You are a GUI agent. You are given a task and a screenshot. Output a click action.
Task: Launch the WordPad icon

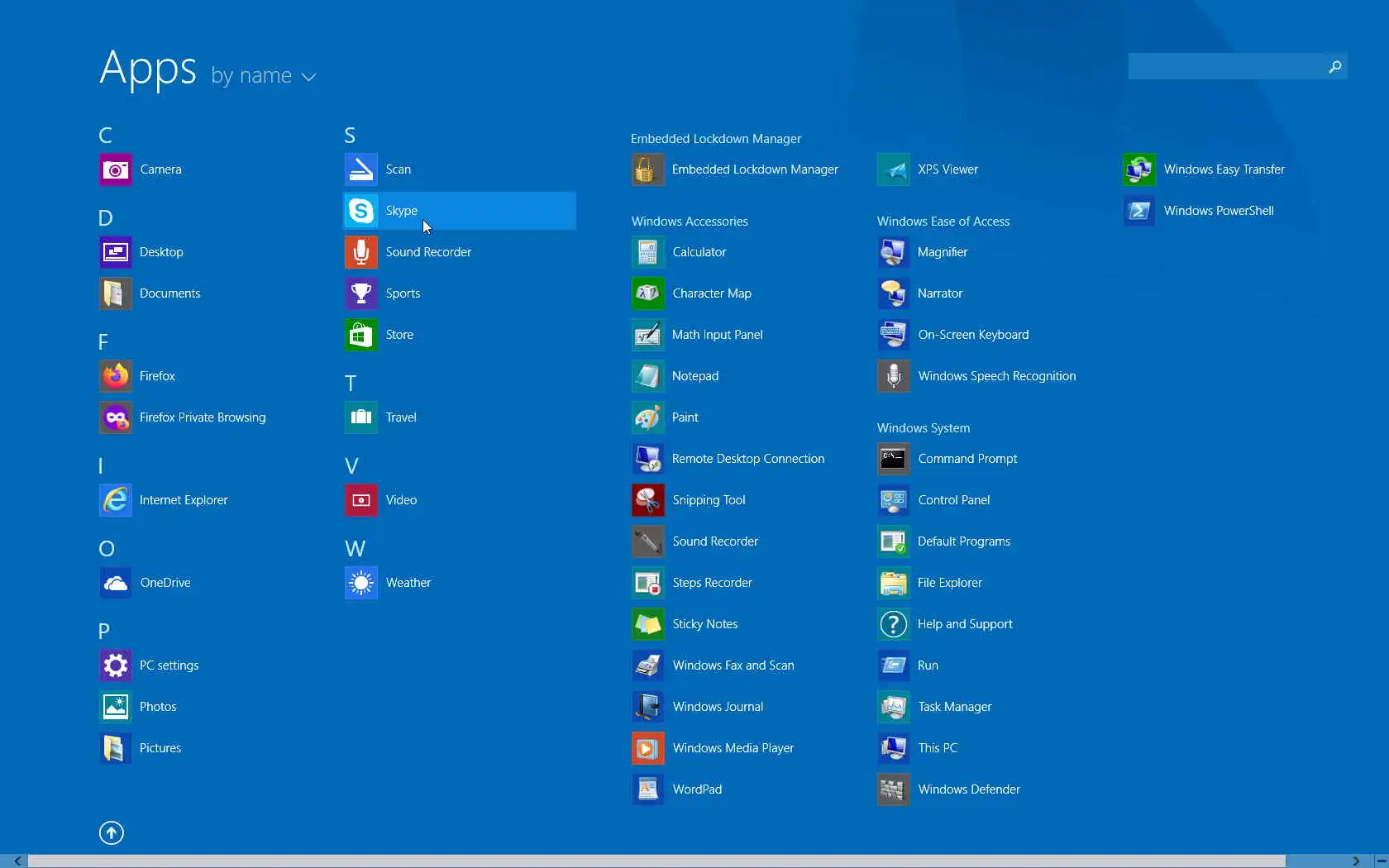[x=648, y=789]
